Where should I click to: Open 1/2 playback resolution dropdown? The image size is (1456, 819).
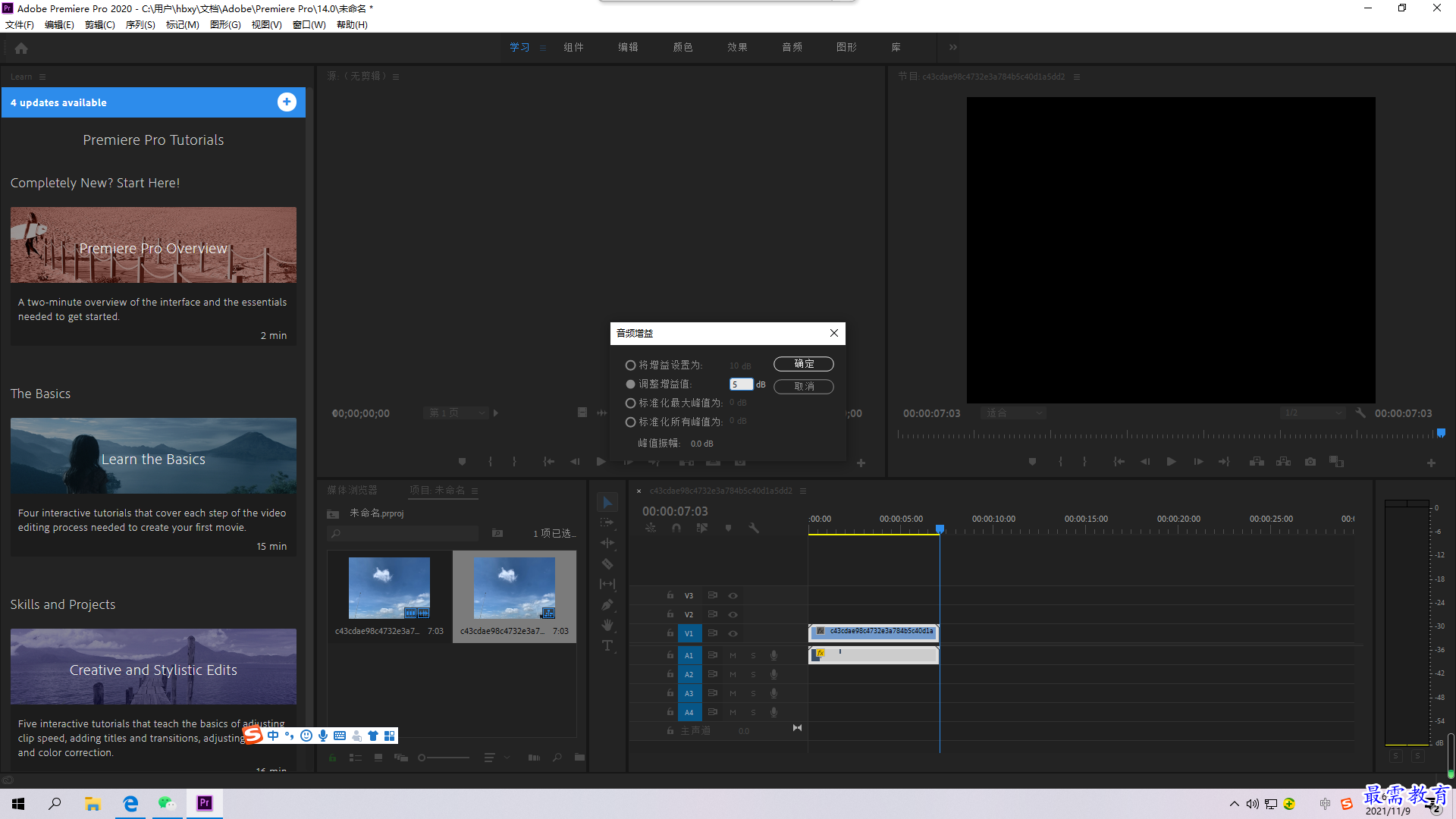tap(1313, 413)
